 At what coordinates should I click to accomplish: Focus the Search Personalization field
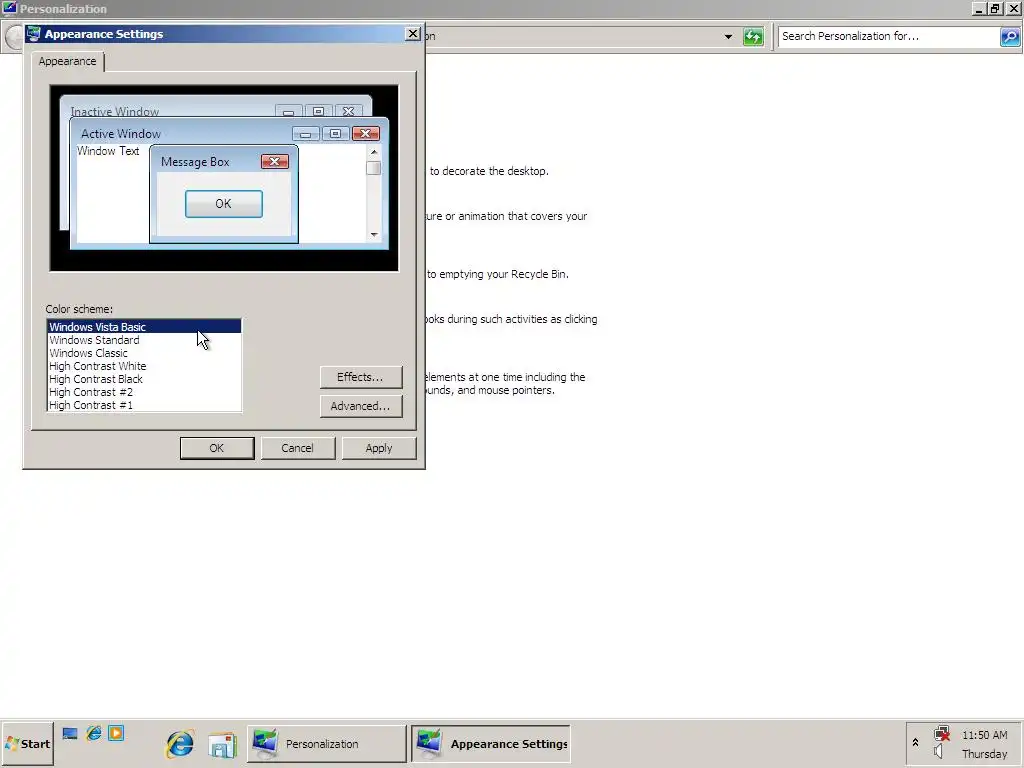coord(888,37)
